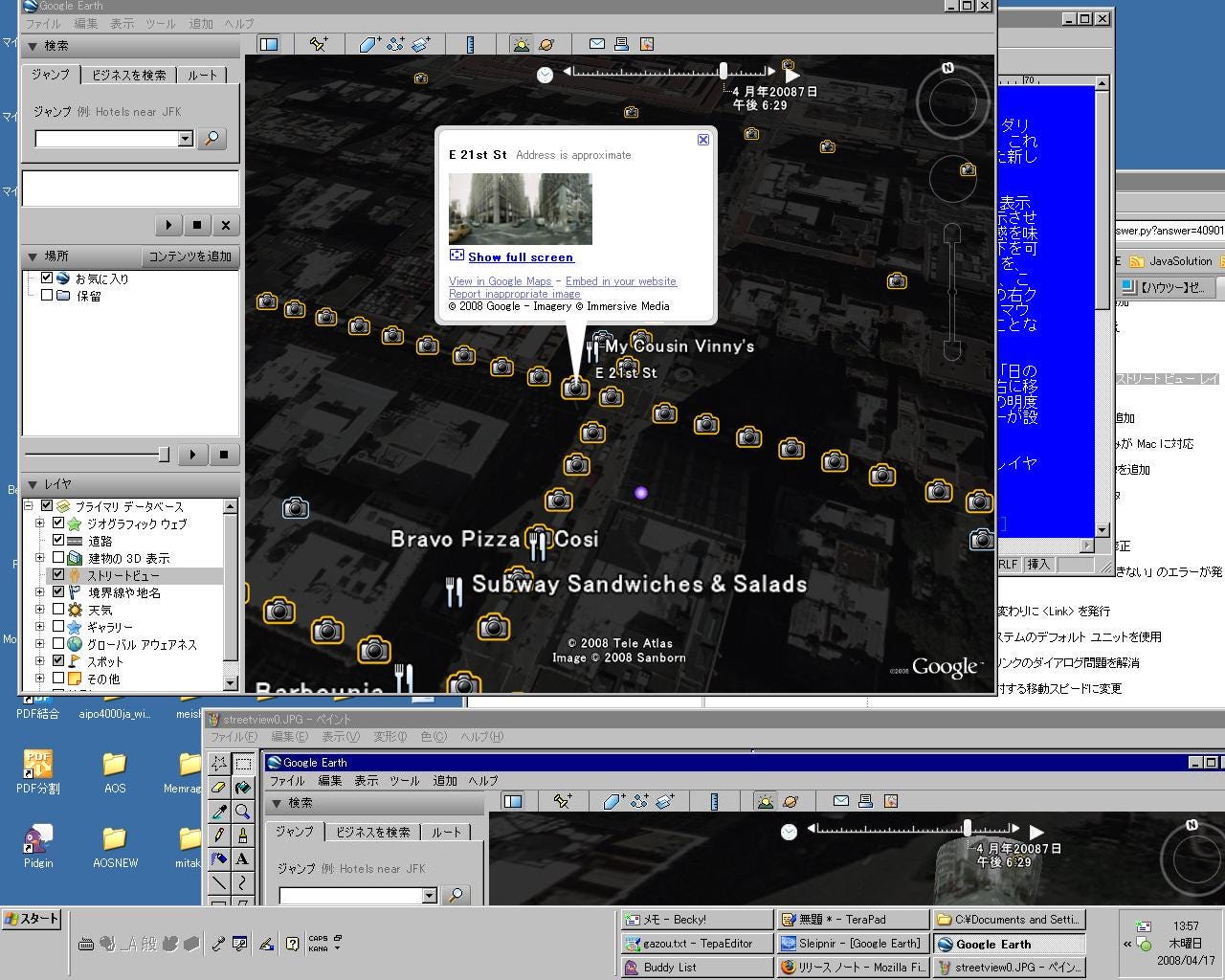
Task: Click the fork-knife icon beside My Cousin Vinny's
Action: pos(592,350)
